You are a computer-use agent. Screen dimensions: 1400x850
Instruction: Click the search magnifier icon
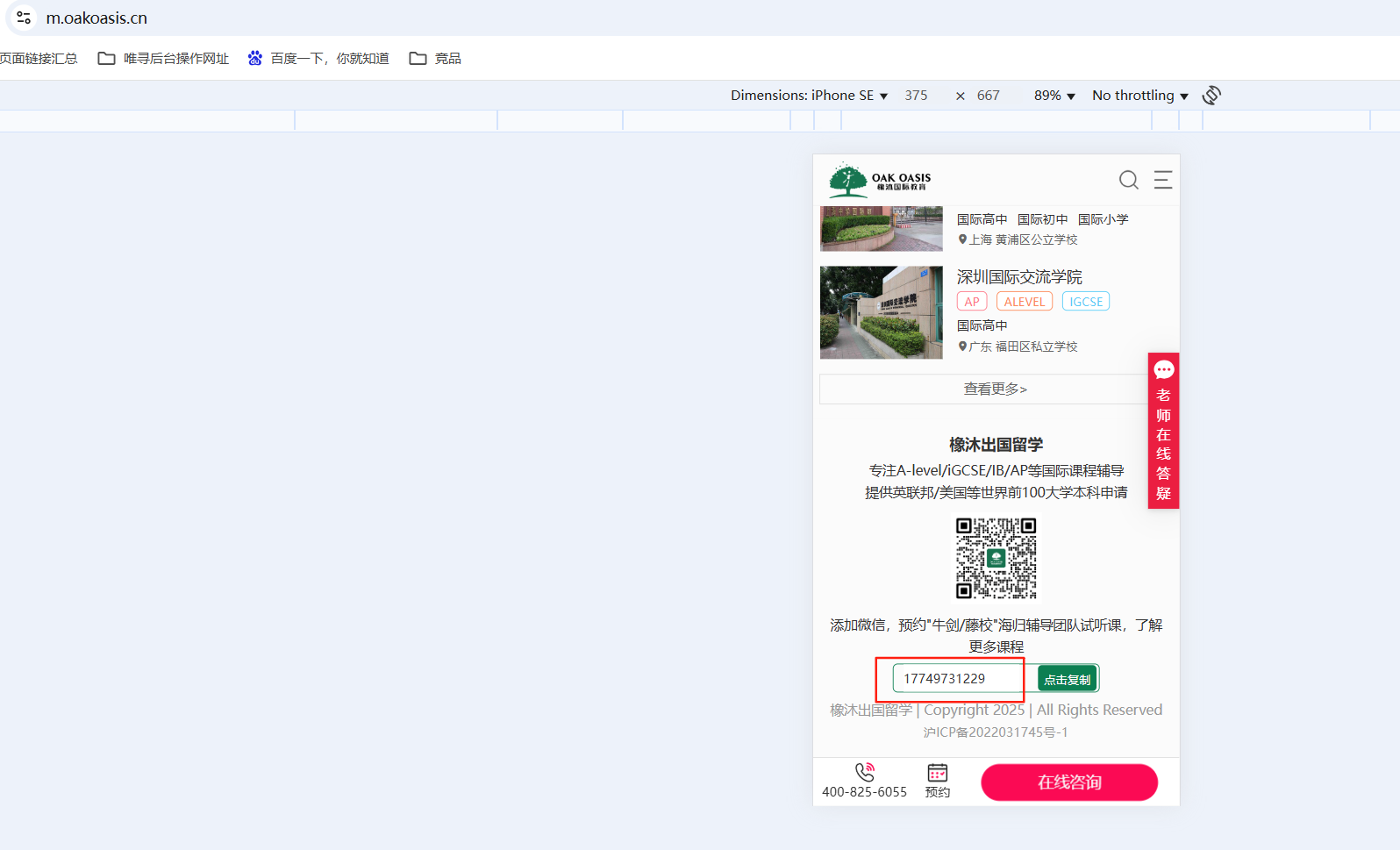click(1128, 180)
